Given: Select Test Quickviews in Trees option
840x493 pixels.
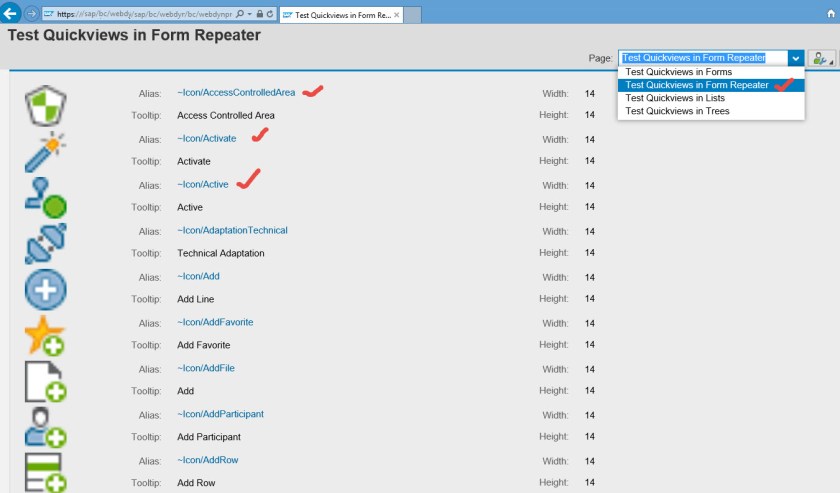Looking at the screenshot, I should [x=711, y=111].
